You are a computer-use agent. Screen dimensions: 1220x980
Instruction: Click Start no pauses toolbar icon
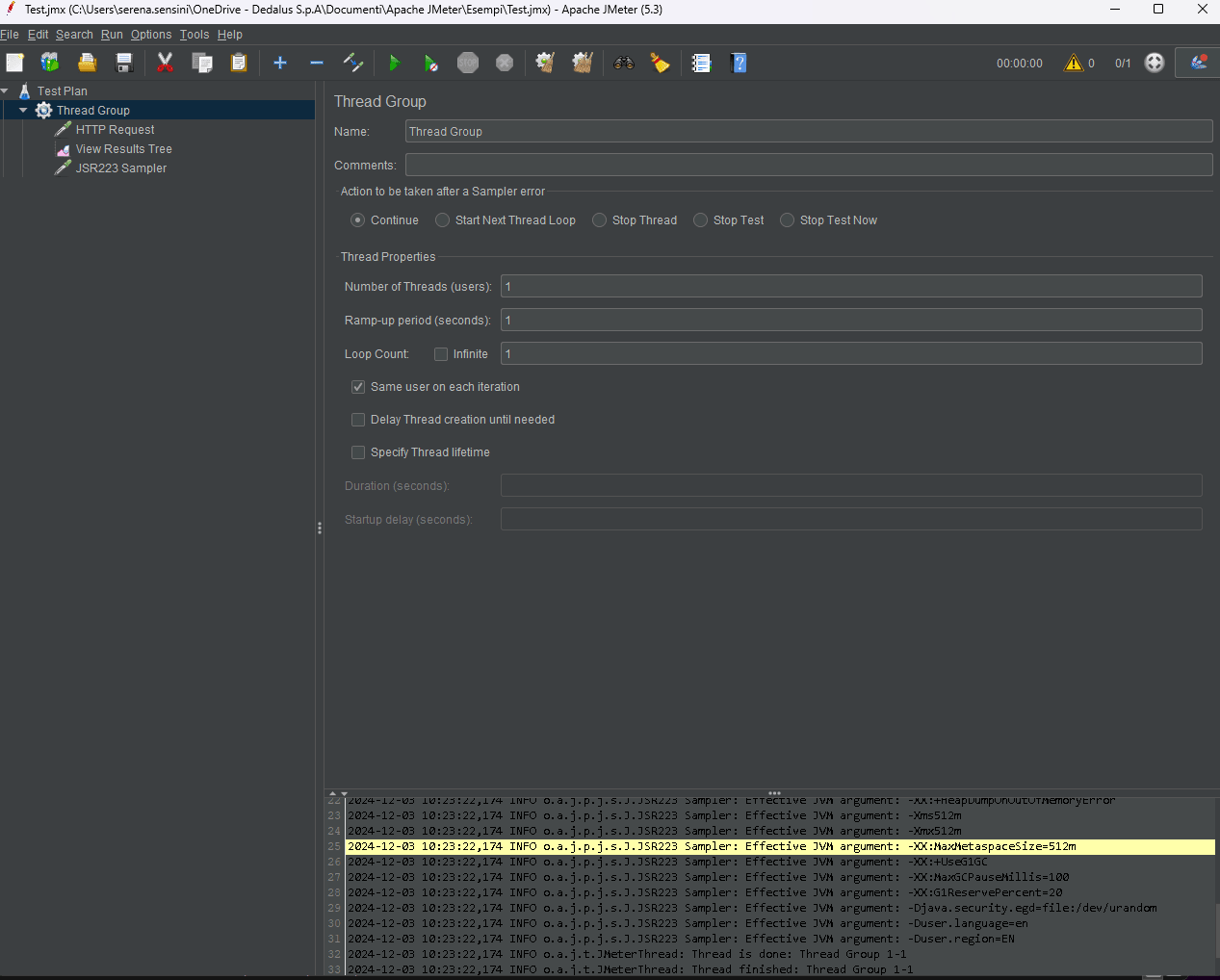(430, 64)
